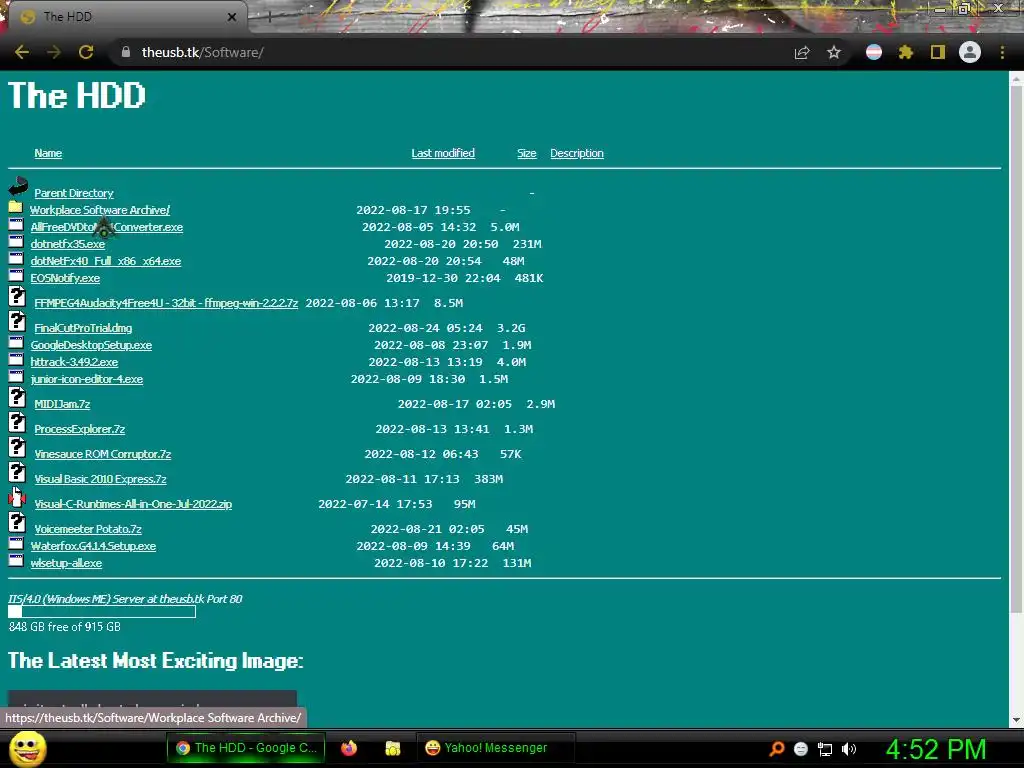Screen dimensions: 1024x768
Task: Reload the page with the refresh icon
Action: [x=86, y=52]
